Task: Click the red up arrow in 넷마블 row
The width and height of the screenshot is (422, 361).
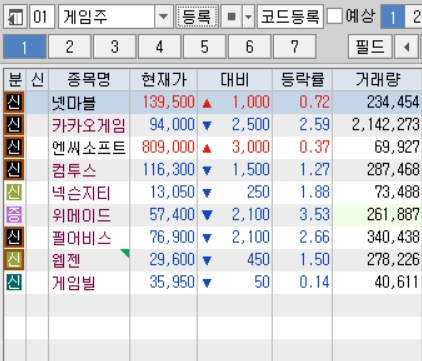Action: (207, 103)
